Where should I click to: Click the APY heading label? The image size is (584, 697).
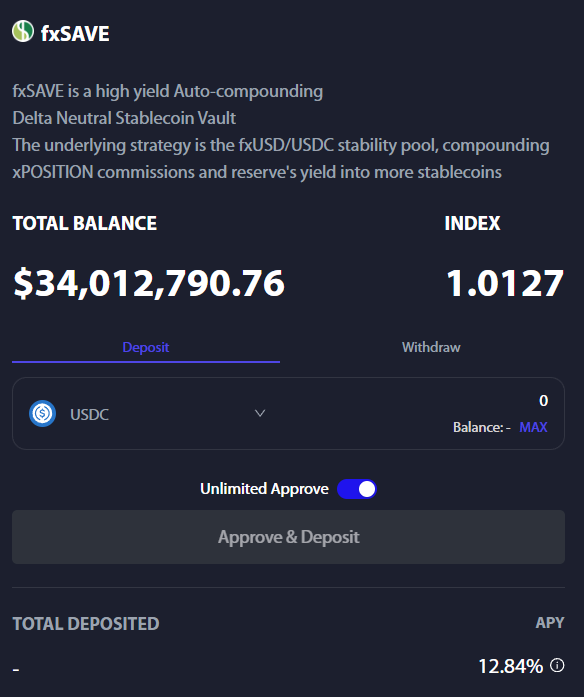click(x=550, y=623)
